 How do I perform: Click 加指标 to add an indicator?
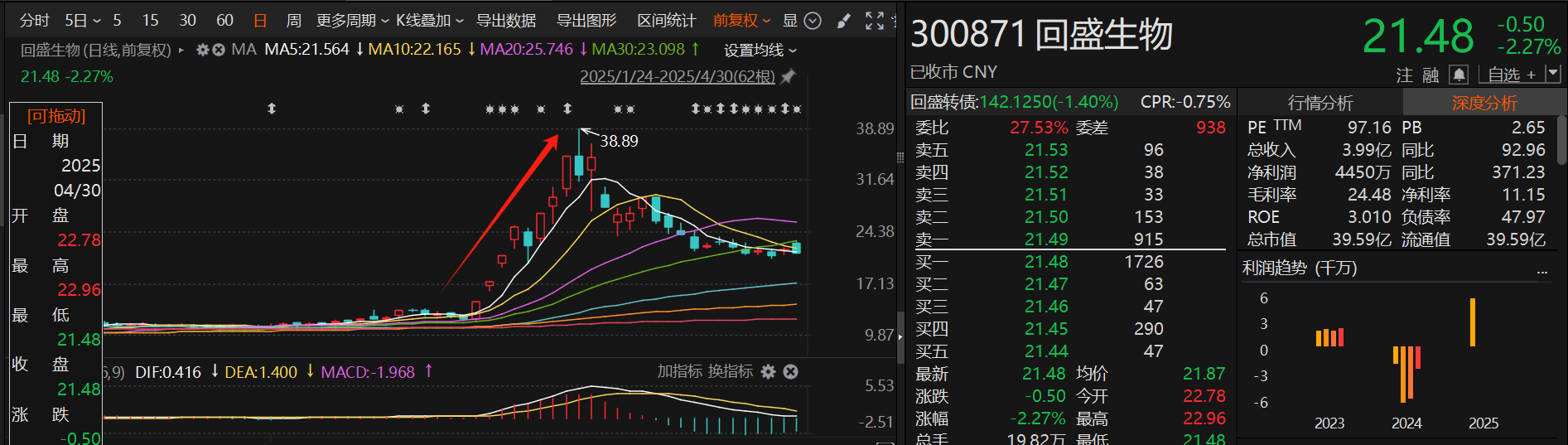(679, 371)
